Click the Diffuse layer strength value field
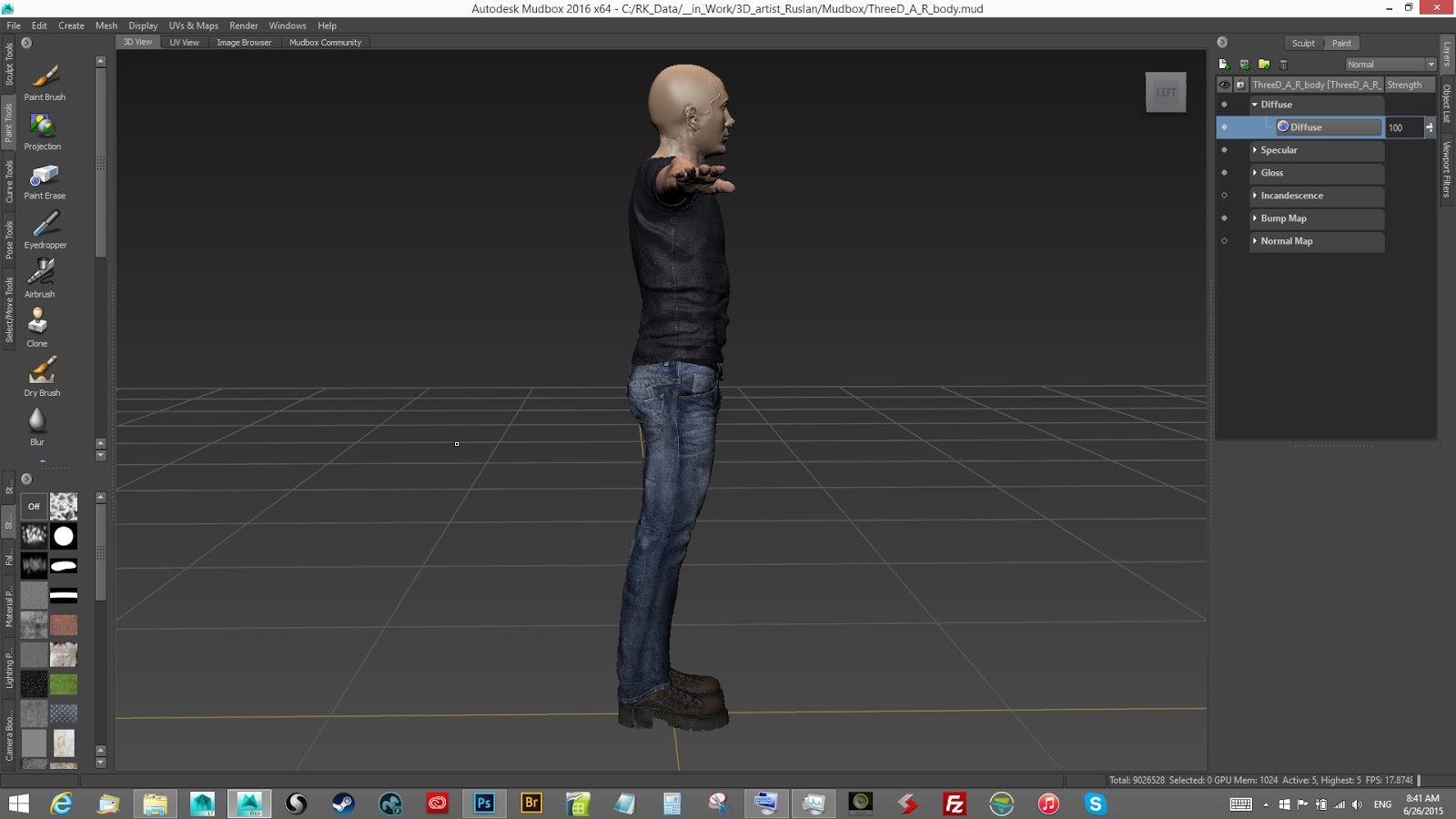This screenshot has width=1456, height=819. 1404,127
